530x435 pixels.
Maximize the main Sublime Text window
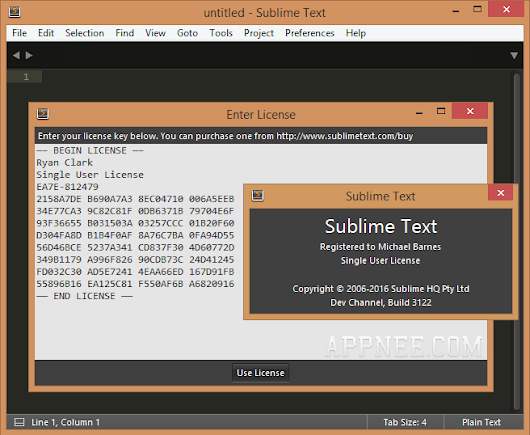coord(477,9)
